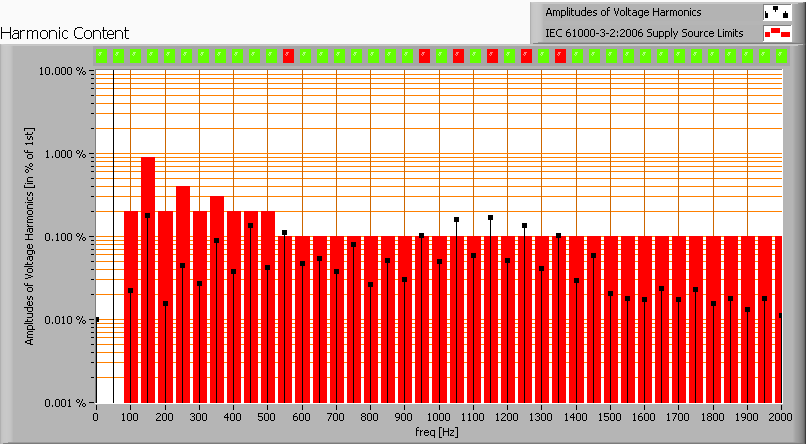Click the tallest red limit bar at 150 Hz
The width and height of the screenshot is (806, 444).
[x=148, y=280]
